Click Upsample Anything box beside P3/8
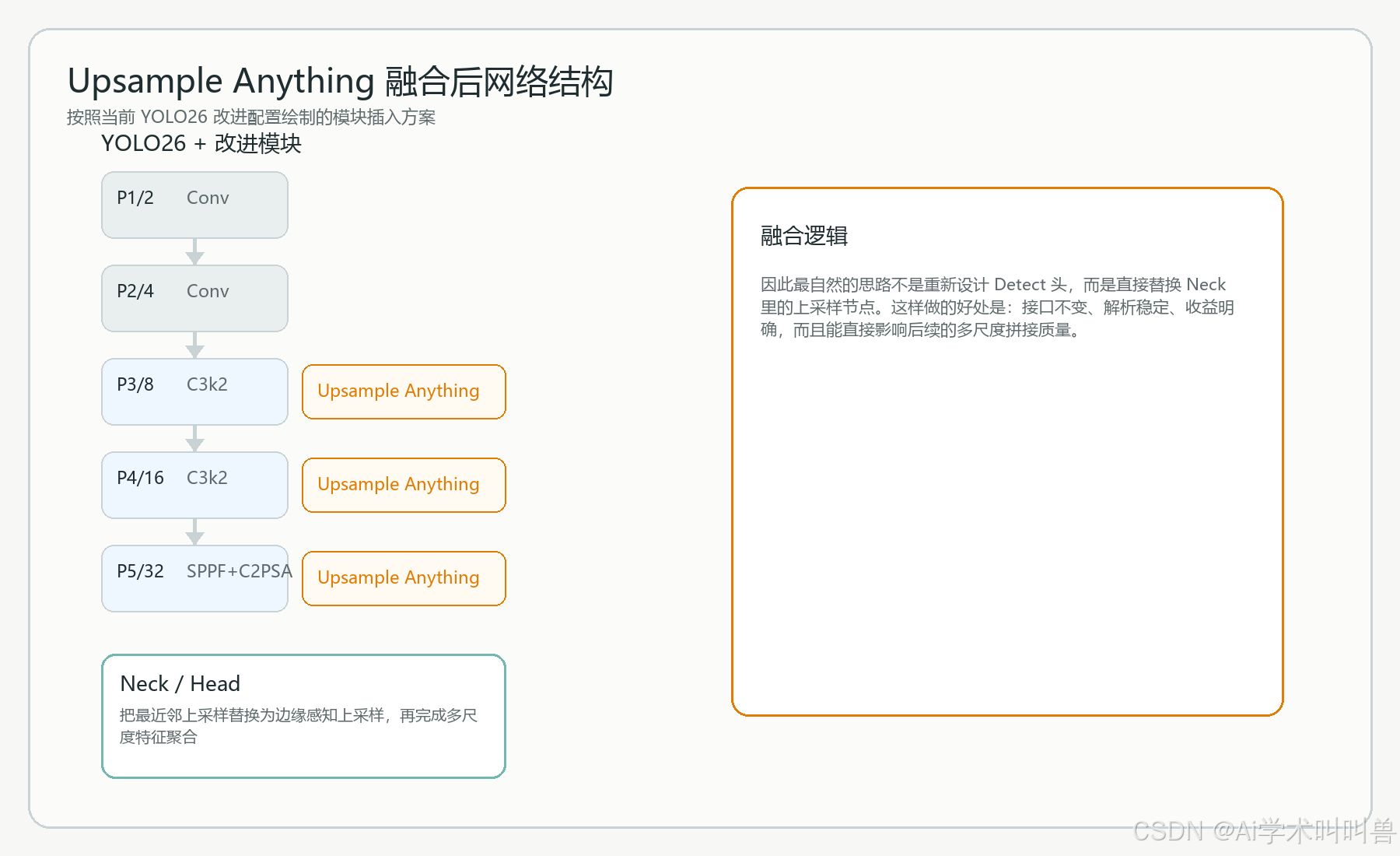1400x856 pixels. [x=404, y=391]
